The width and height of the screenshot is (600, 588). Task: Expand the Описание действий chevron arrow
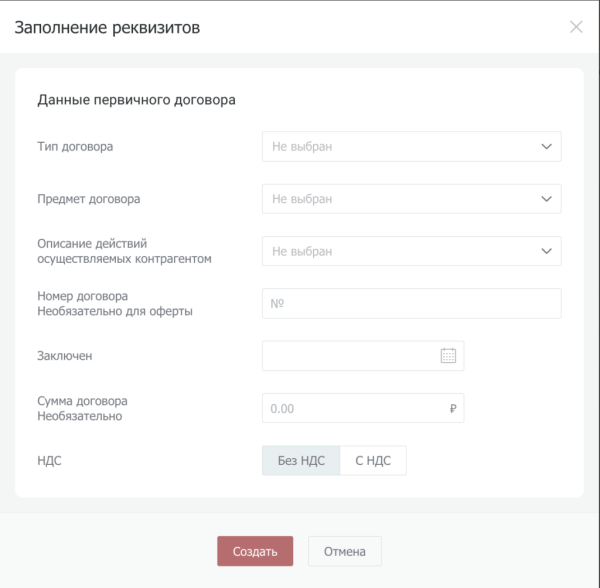(x=546, y=251)
